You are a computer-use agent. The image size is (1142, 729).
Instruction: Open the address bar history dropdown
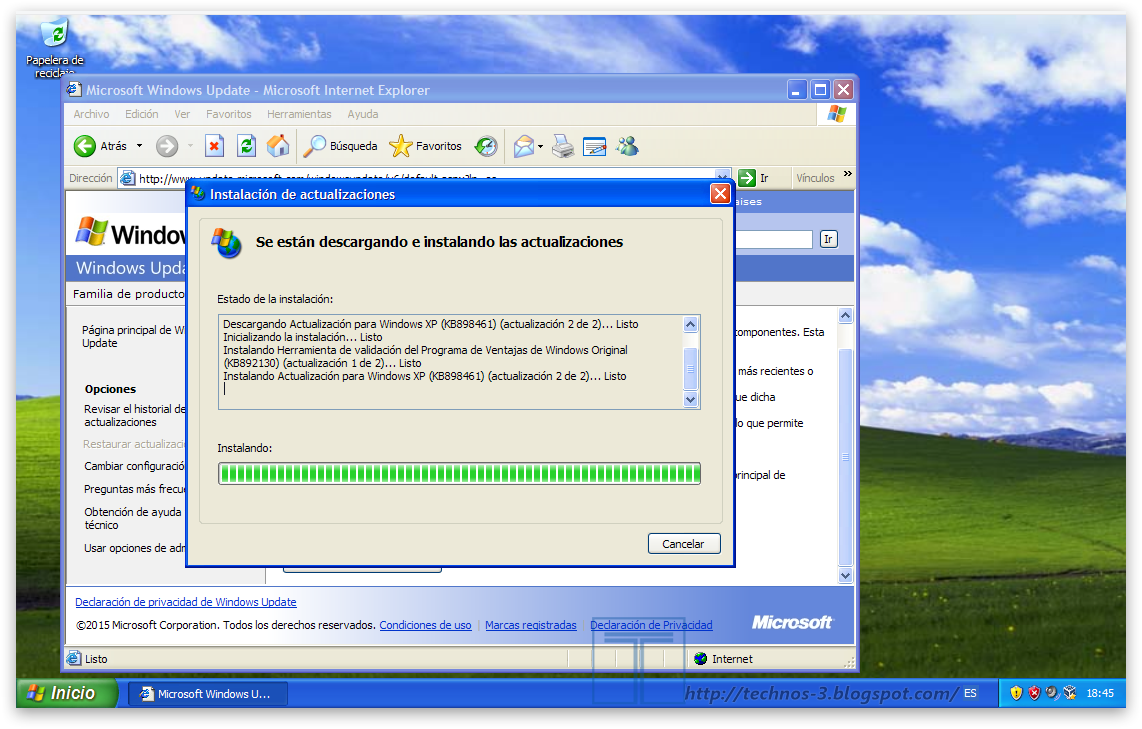[722, 177]
